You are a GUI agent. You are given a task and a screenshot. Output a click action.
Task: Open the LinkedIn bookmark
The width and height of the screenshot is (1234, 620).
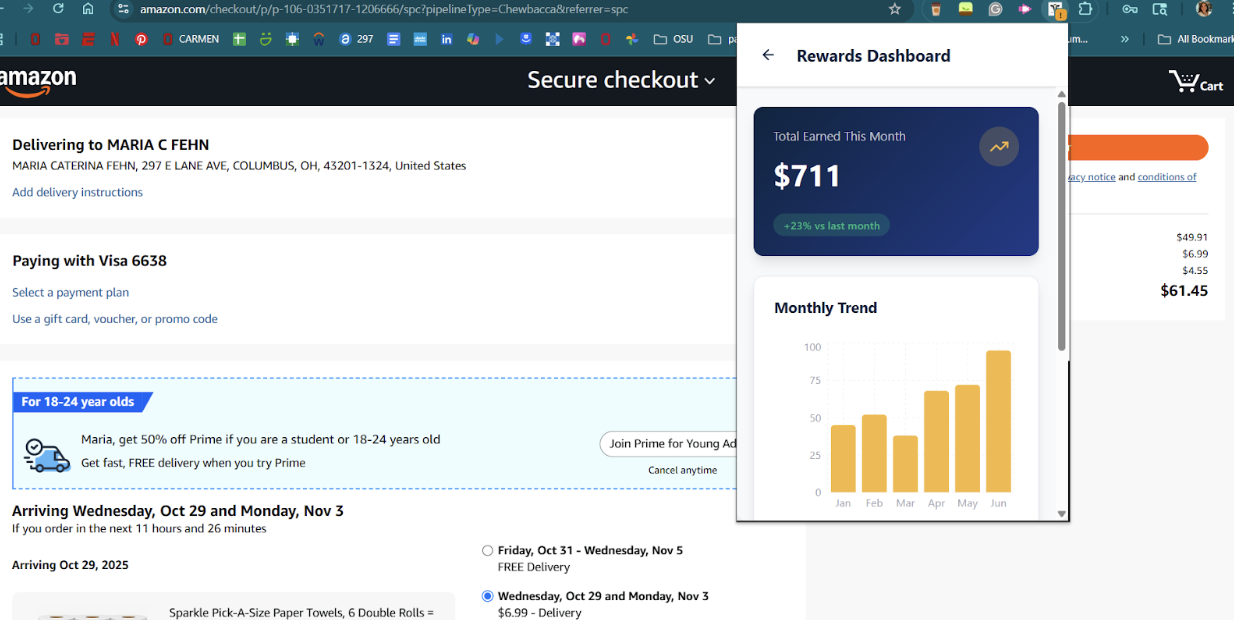(446, 39)
